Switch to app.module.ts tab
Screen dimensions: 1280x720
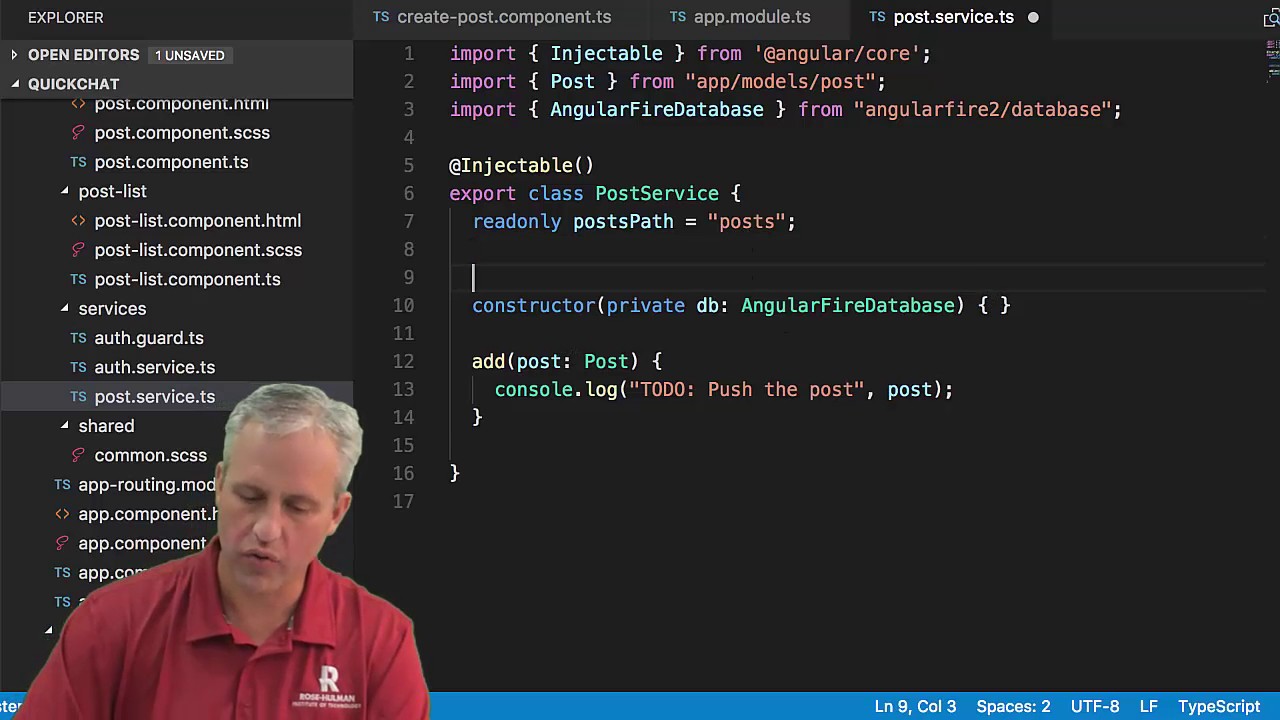(x=752, y=17)
